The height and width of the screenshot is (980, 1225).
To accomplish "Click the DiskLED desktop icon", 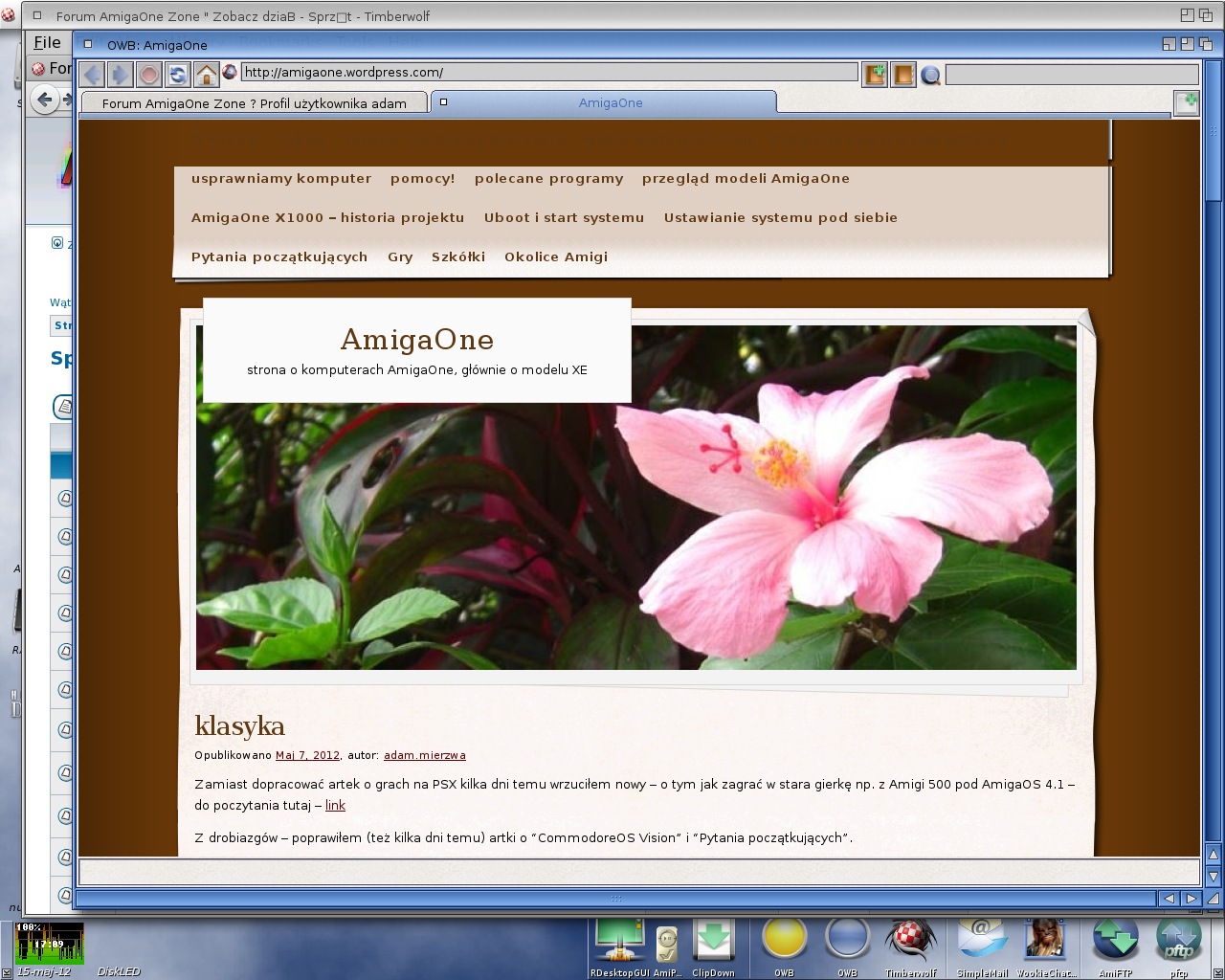I will pyautogui.click(x=119, y=971).
